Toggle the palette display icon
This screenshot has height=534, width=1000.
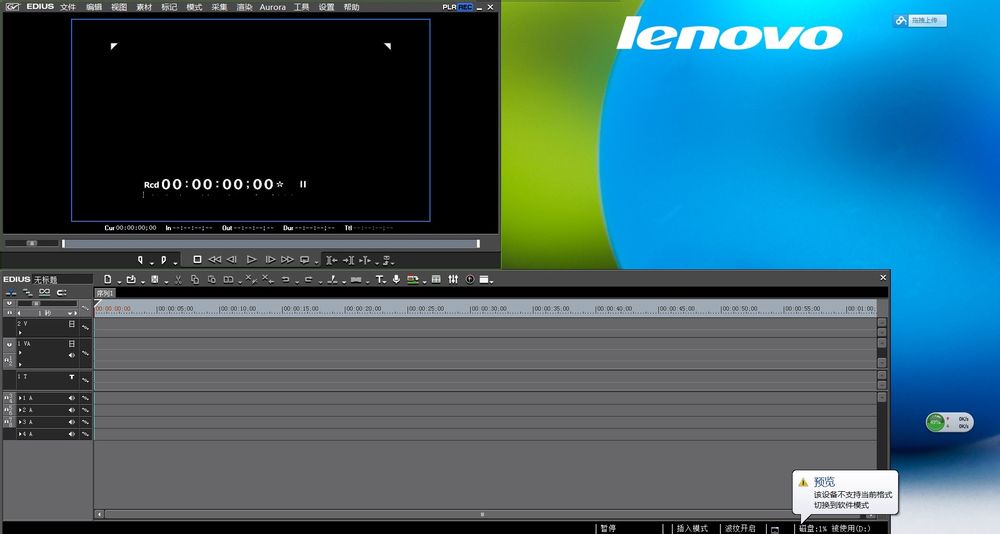(x=484, y=279)
